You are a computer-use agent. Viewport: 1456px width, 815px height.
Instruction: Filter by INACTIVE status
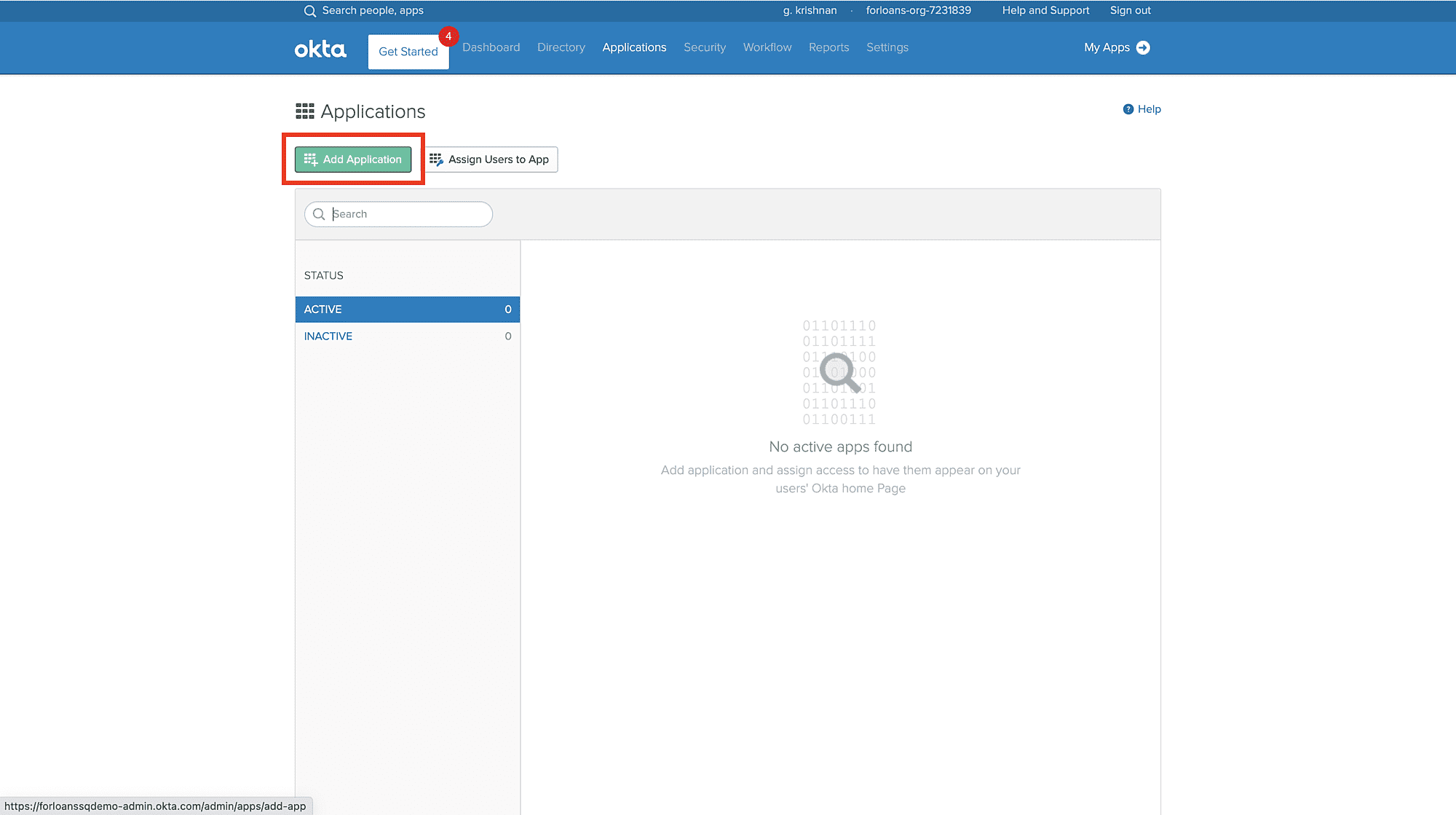(x=328, y=336)
